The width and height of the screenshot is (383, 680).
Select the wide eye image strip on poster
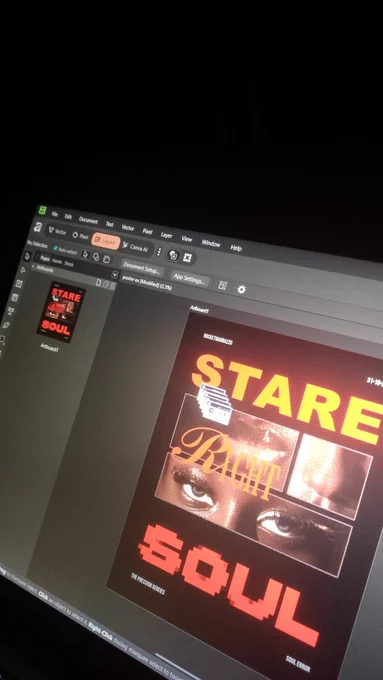[x=254, y=514]
